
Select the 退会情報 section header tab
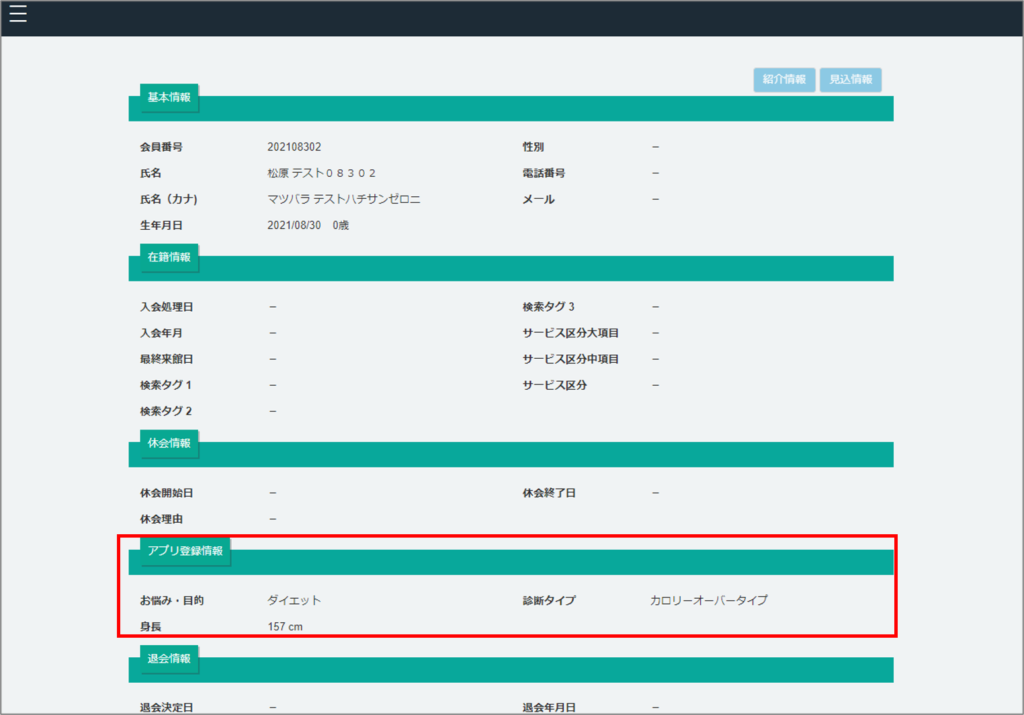(x=168, y=658)
